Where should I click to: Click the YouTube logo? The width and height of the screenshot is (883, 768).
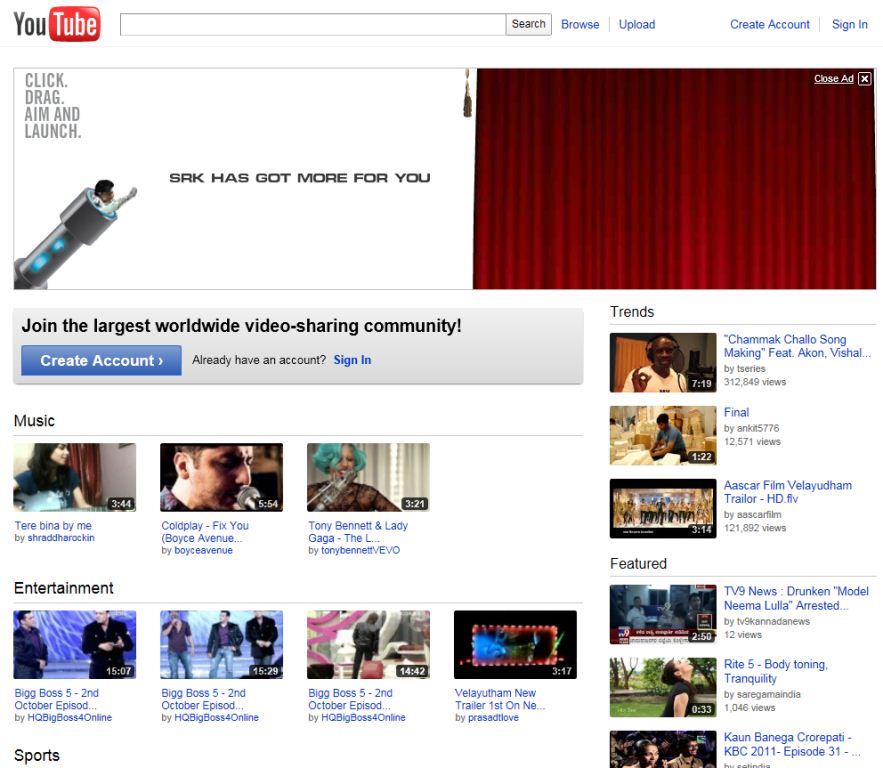pyautogui.click(x=57, y=24)
